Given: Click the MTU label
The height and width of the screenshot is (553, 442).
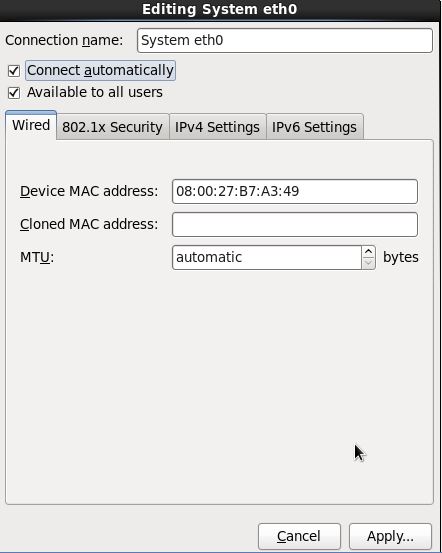Looking at the screenshot, I should [x=37, y=257].
